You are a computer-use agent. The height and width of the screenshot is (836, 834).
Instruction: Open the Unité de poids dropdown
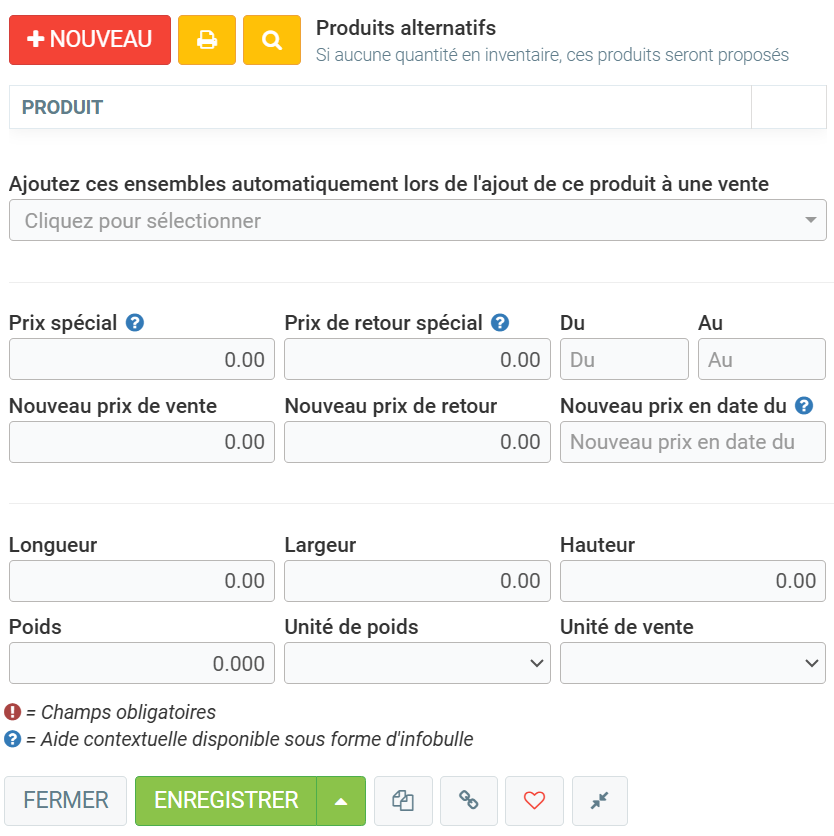pyautogui.click(x=417, y=662)
